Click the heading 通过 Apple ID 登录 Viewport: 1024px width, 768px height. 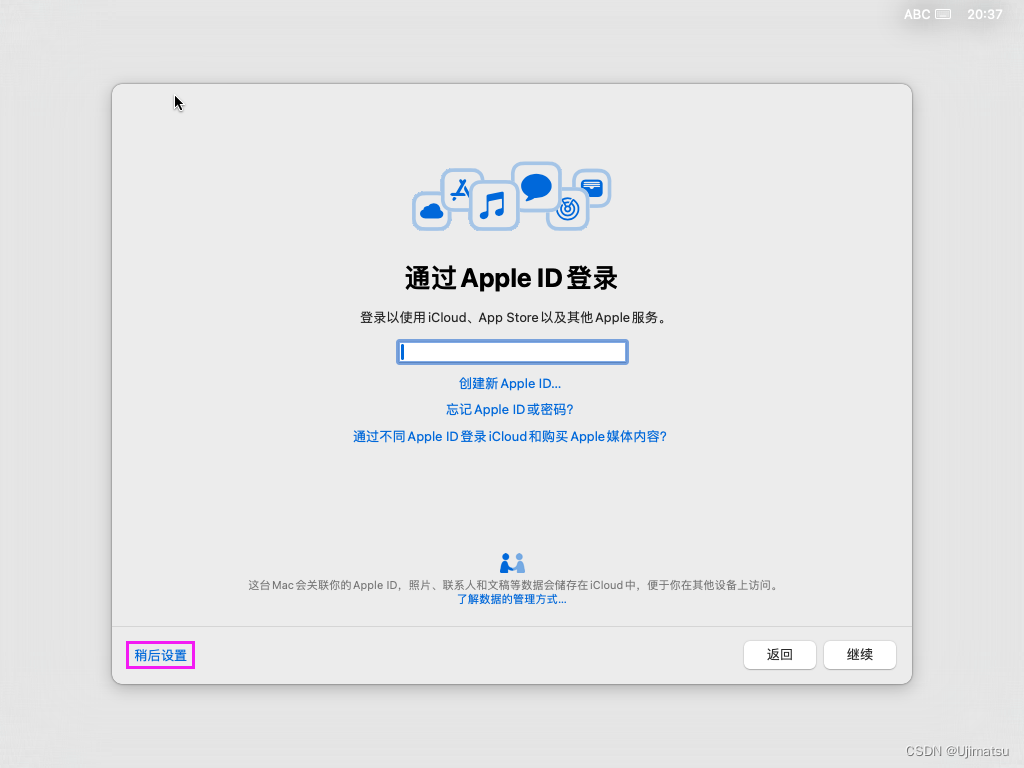coord(511,278)
